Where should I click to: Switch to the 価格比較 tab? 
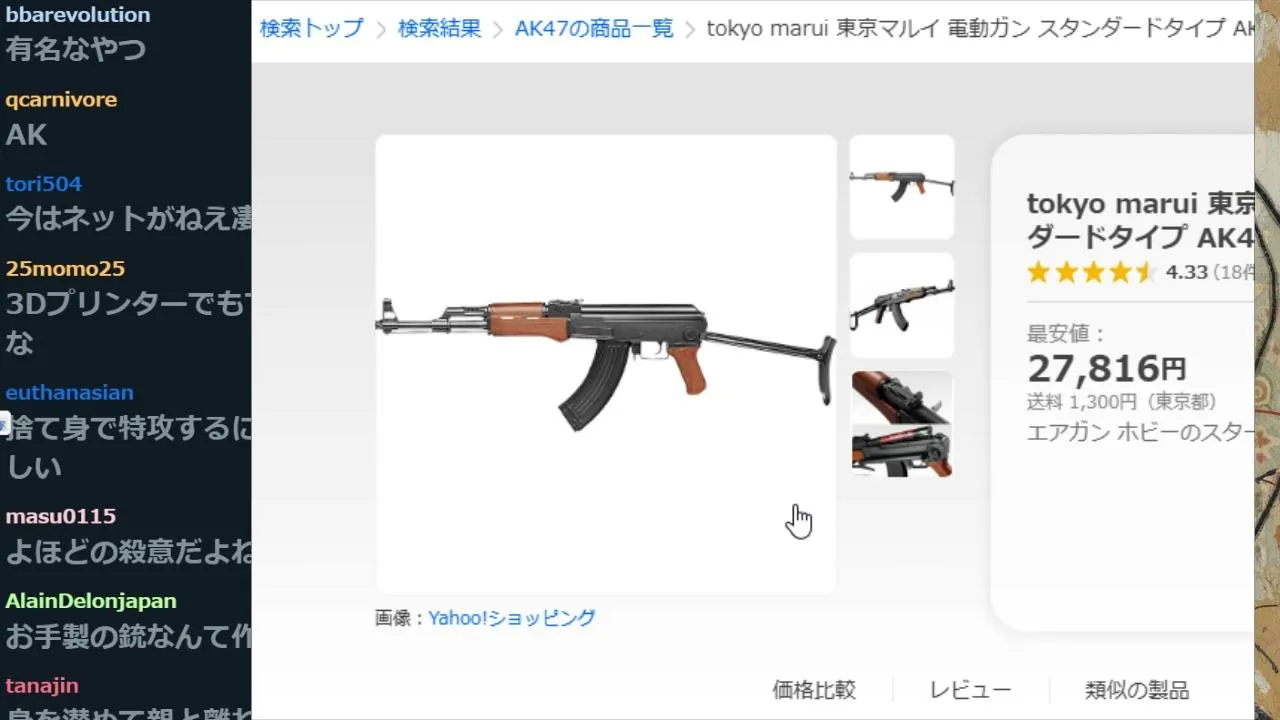[x=814, y=690]
